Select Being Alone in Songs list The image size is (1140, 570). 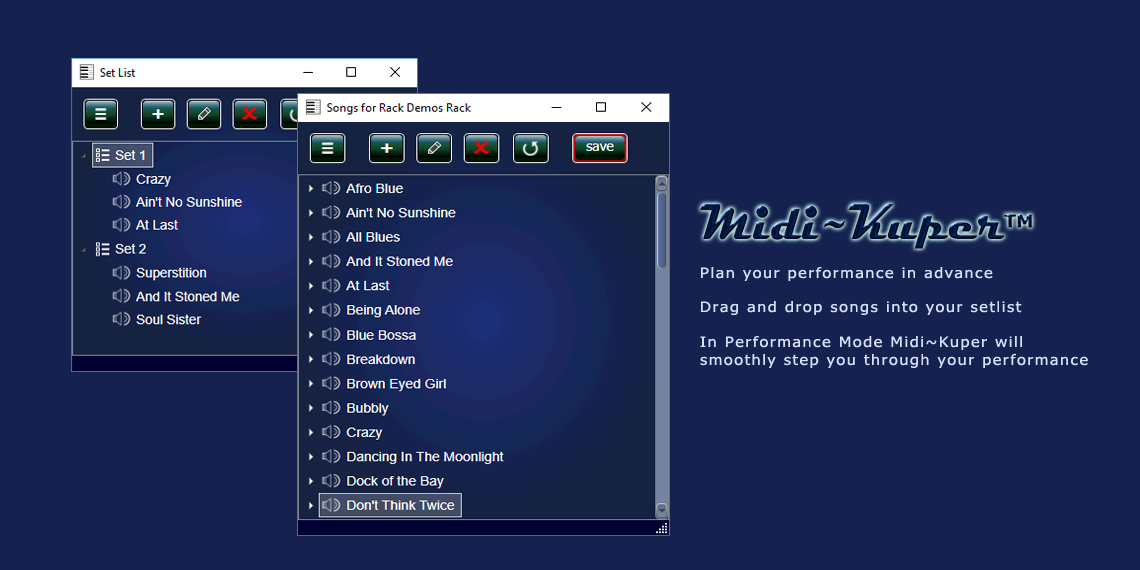(383, 310)
